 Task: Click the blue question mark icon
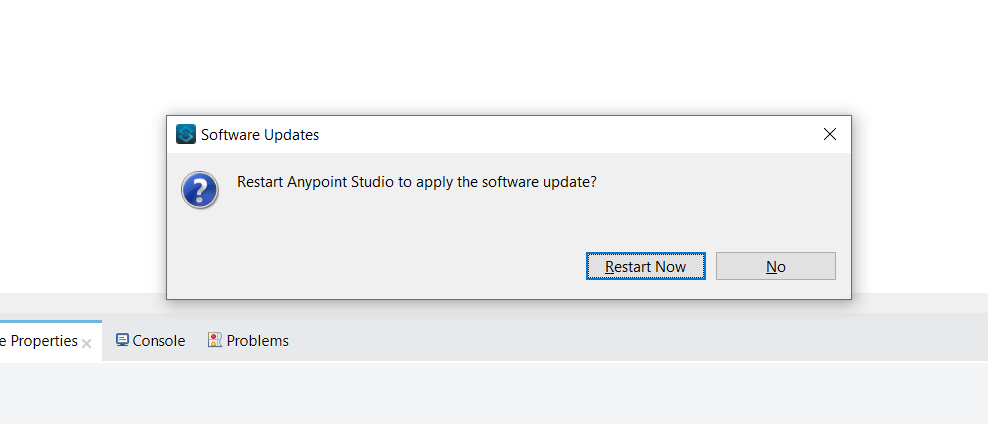pyautogui.click(x=200, y=189)
